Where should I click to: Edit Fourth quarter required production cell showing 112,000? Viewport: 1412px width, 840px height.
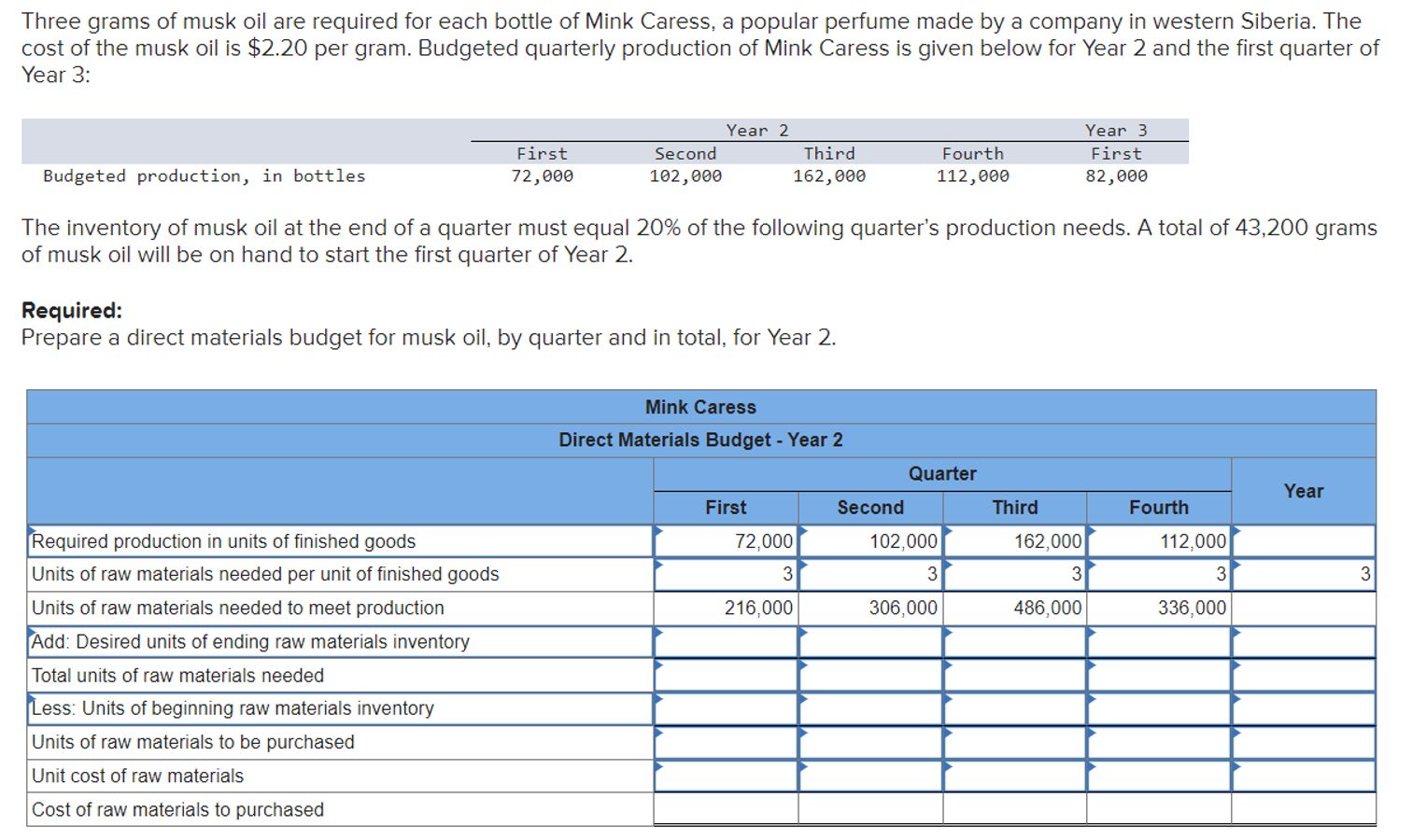point(1159,541)
